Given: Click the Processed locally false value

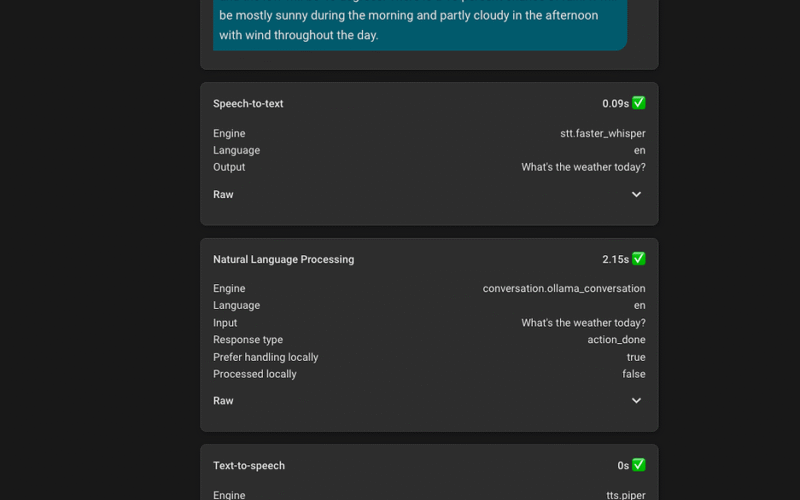Looking at the screenshot, I should pos(633,374).
